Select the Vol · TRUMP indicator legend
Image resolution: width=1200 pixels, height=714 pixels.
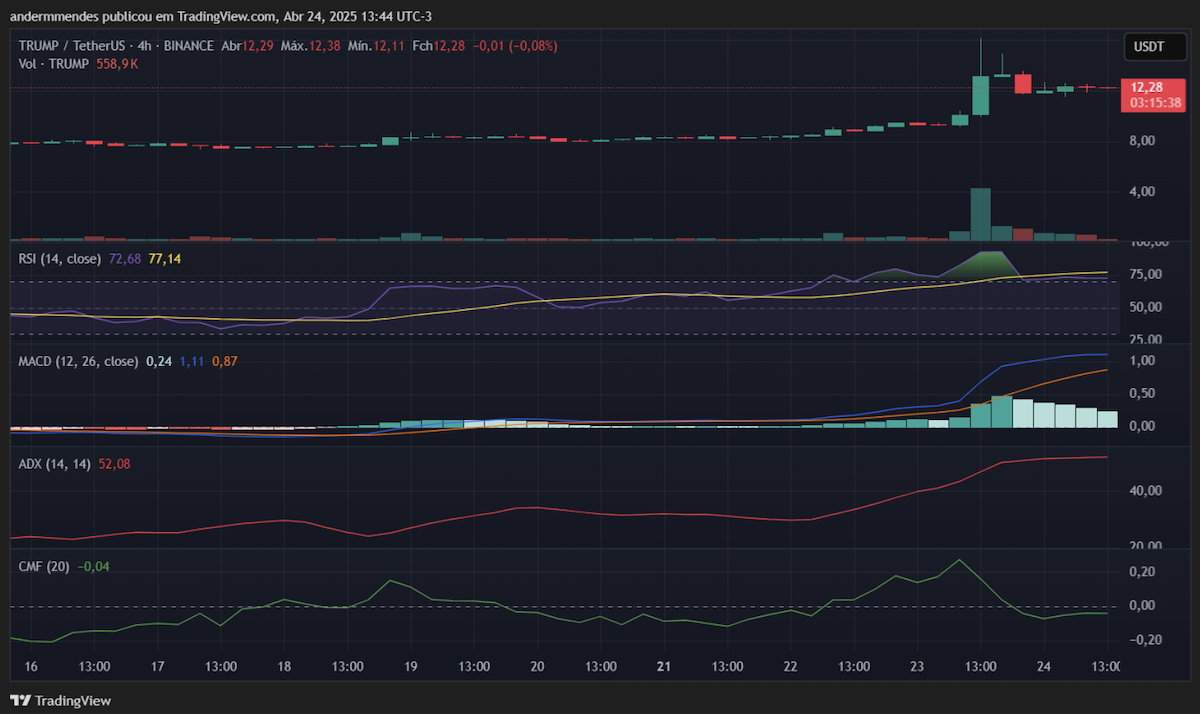point(55,64)
